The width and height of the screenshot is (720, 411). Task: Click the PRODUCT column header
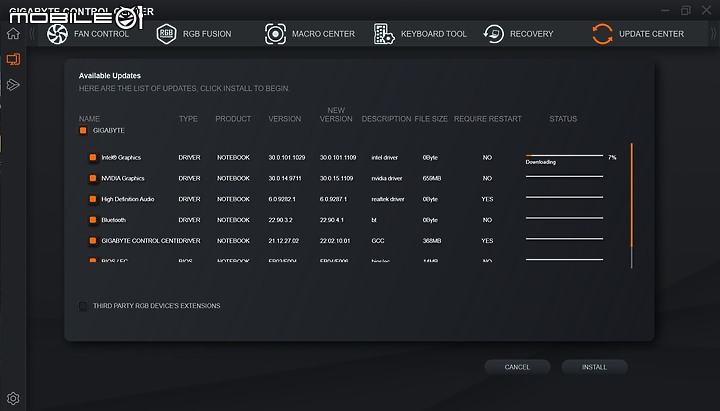233,118
